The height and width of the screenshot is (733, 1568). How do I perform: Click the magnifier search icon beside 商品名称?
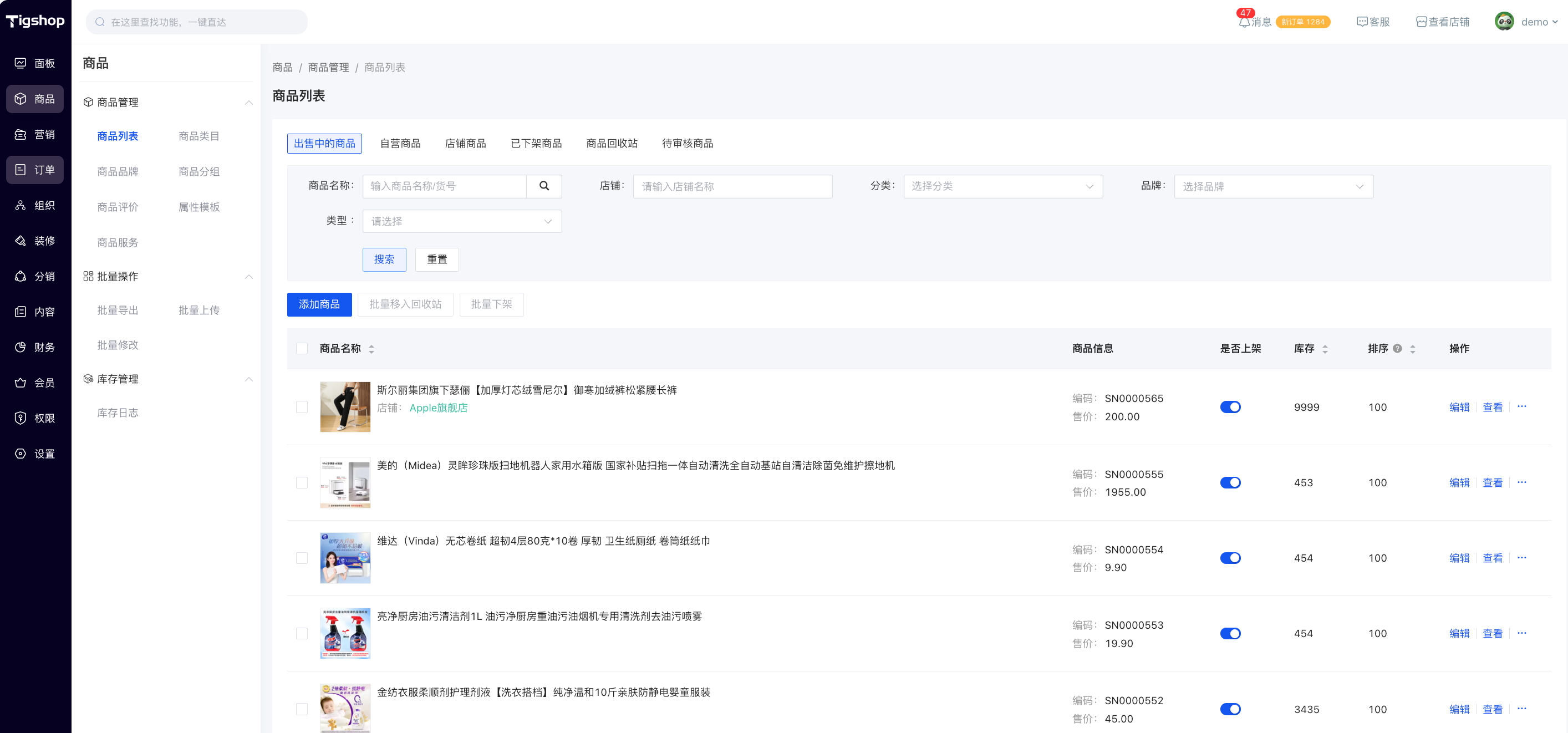(543, 186)
